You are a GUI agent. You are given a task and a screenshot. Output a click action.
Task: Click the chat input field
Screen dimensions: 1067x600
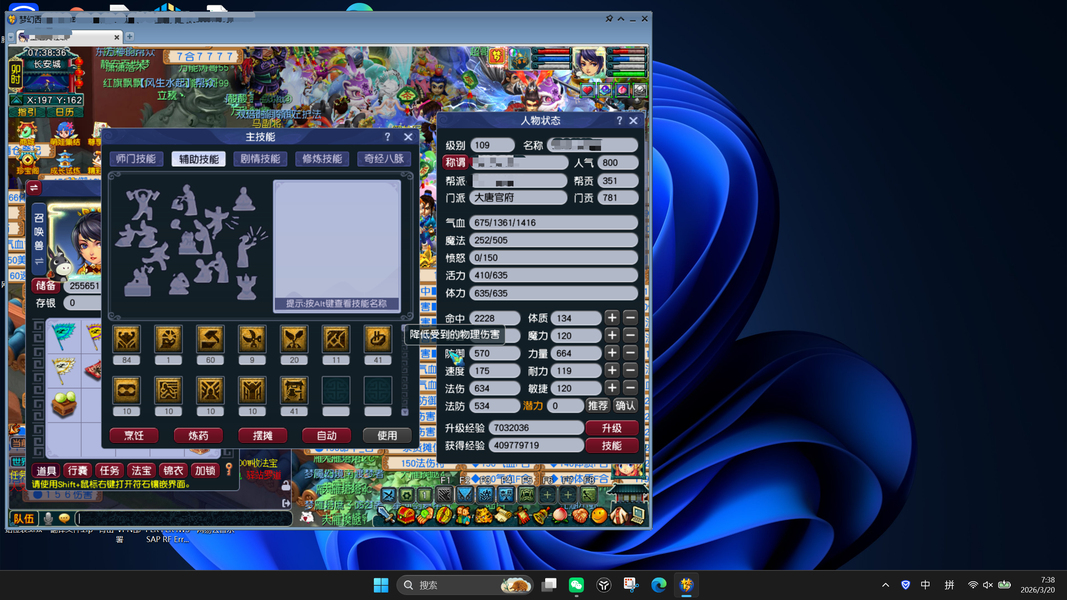click(x=184, y=518)
